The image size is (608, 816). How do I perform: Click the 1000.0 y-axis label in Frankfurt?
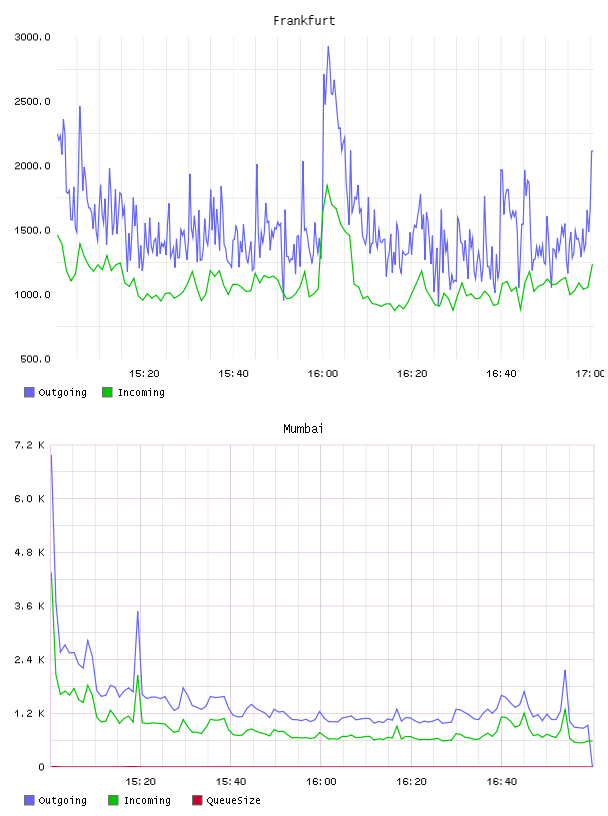(32, 295)
